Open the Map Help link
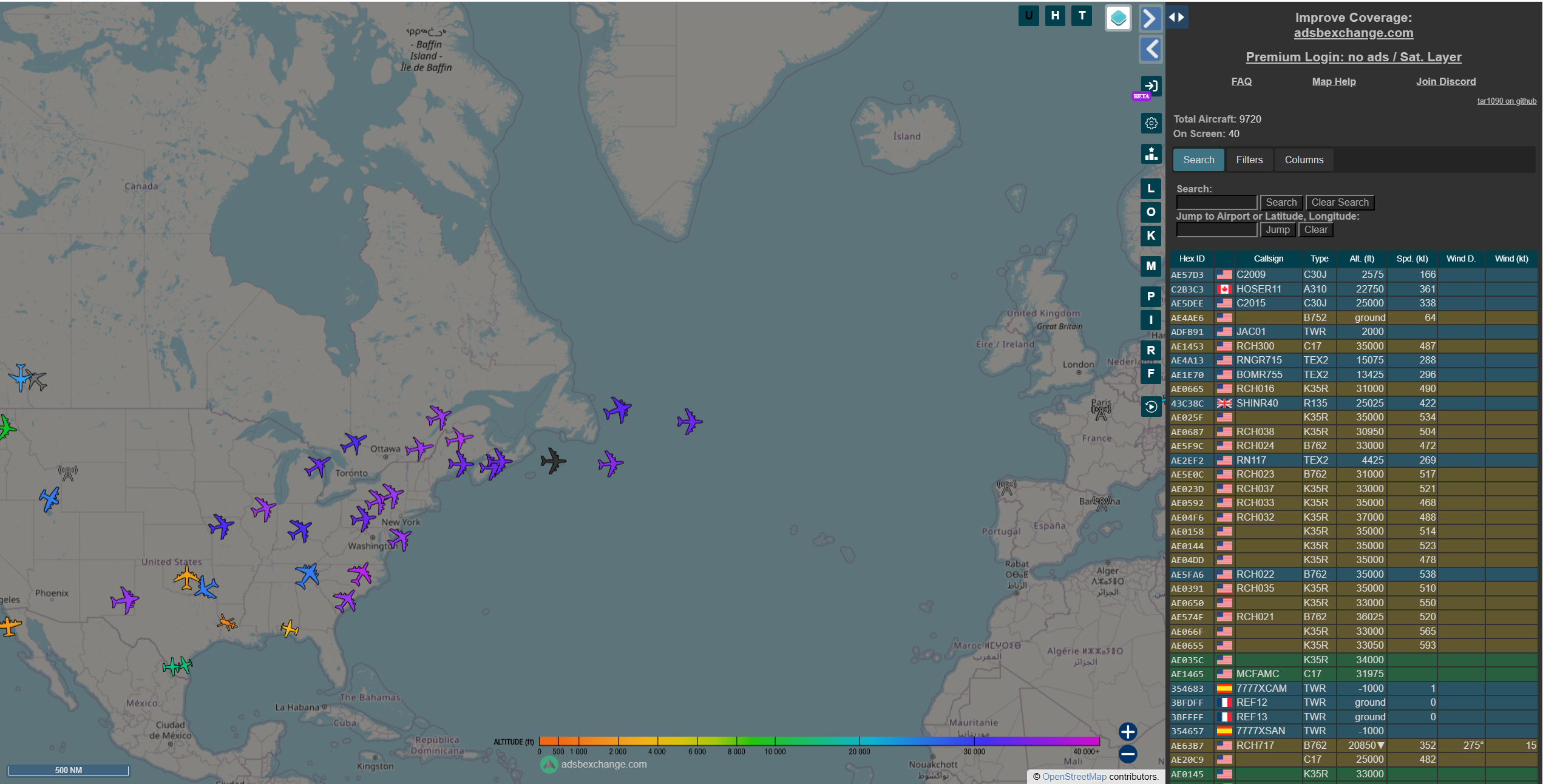The width and height of the screenshot is (1543, 784). (x=1334, y=81)
